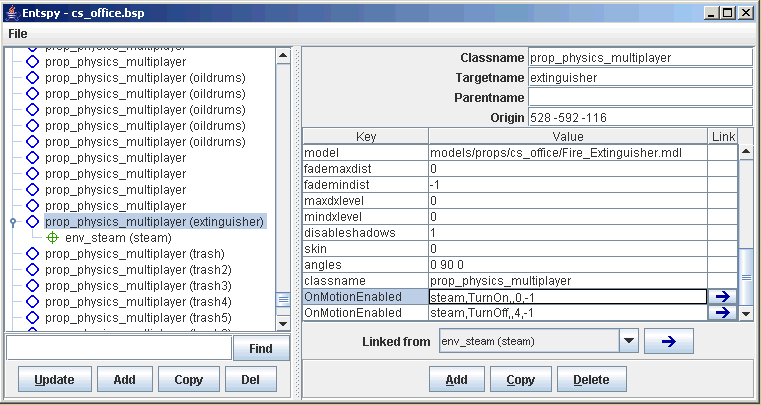Click the diamond icon beside trash3 entity
Image resolution: width=761 pixels, height=405 pixels.
click(32, 286)
